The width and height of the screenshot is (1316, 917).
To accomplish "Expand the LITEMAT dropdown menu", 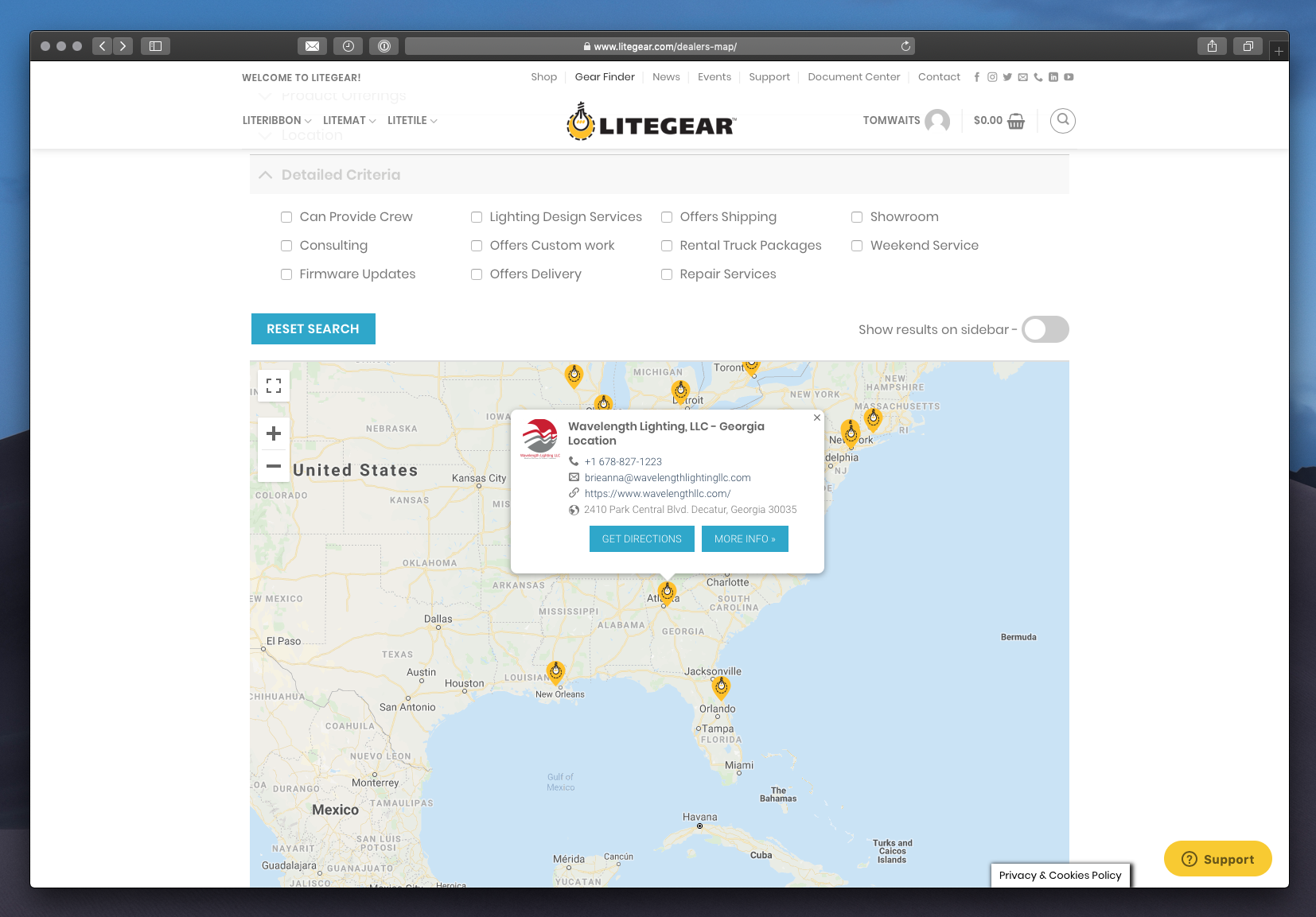I will 349,121.
